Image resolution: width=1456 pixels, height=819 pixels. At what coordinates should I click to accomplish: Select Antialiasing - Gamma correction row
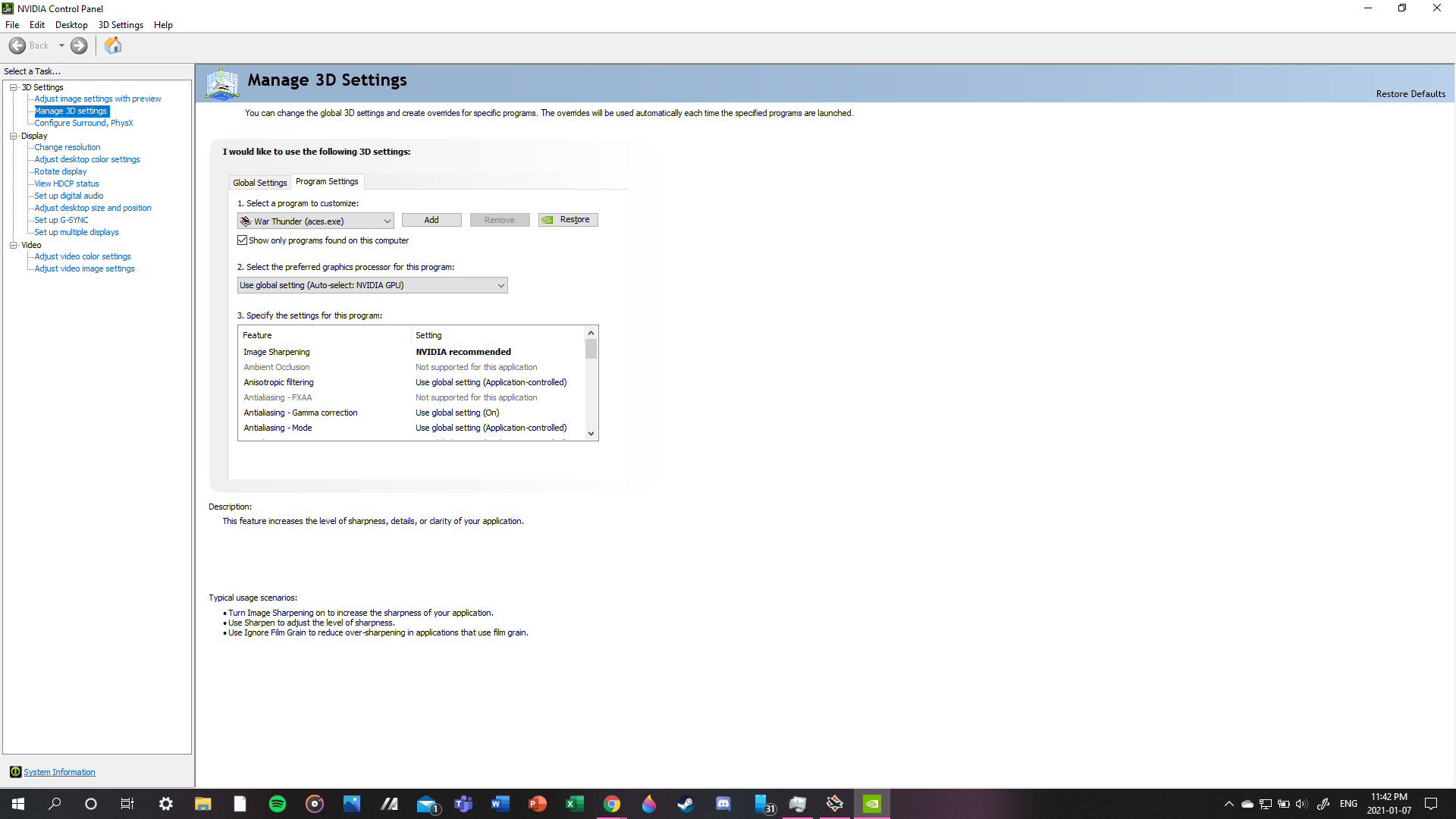coord(412,413)
